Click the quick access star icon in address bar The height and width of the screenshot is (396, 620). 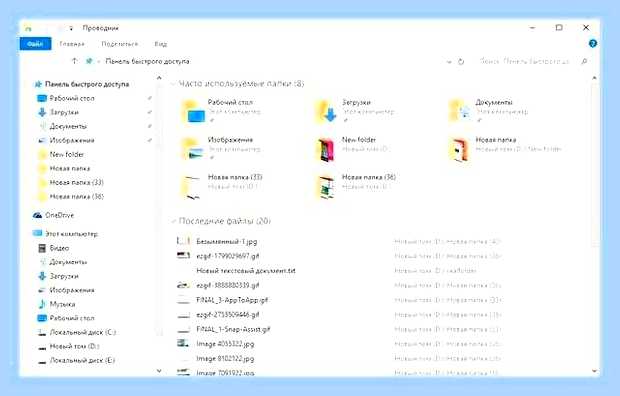pyautogui.click(x=89, y=61)
